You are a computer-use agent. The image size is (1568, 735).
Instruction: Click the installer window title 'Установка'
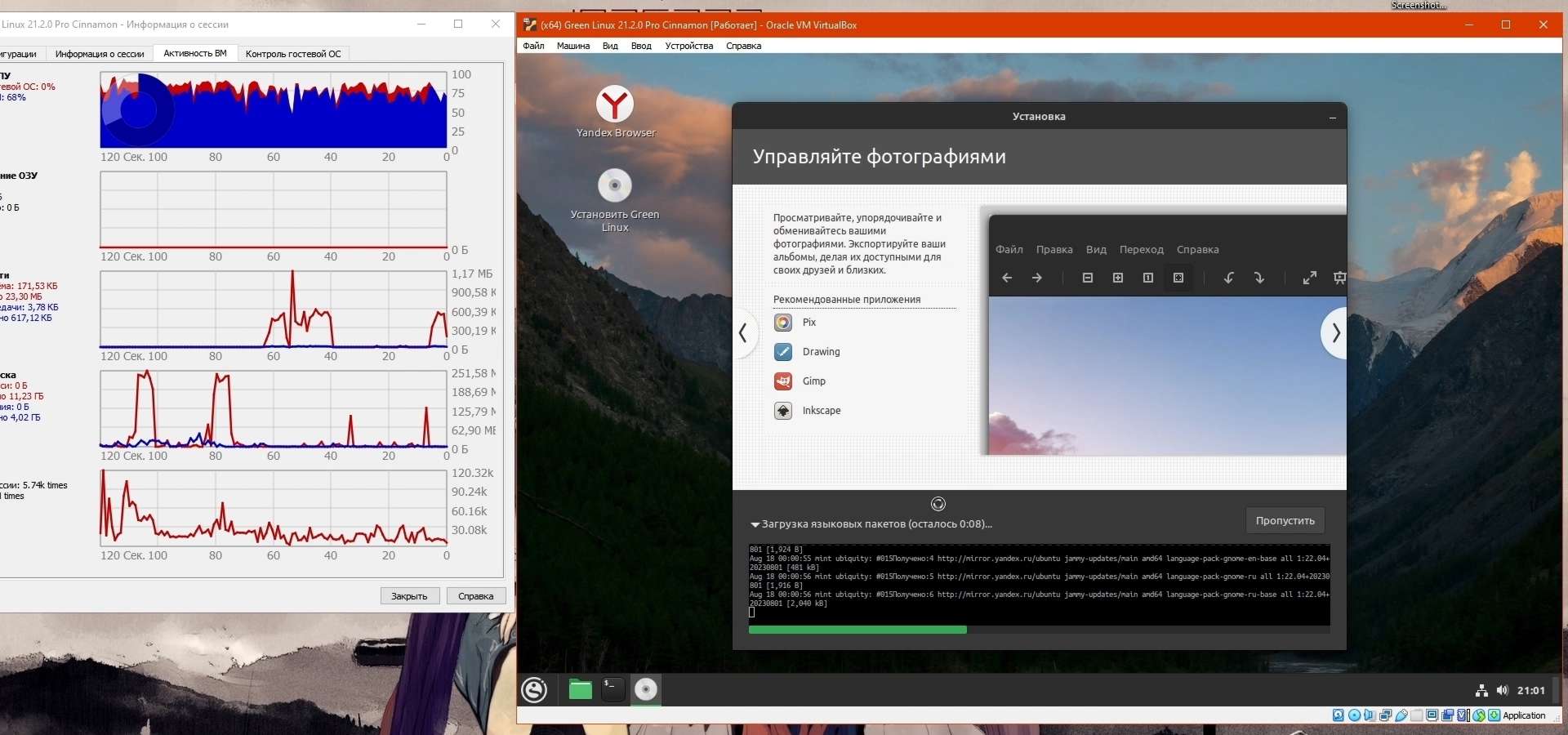pos(1039,117)
